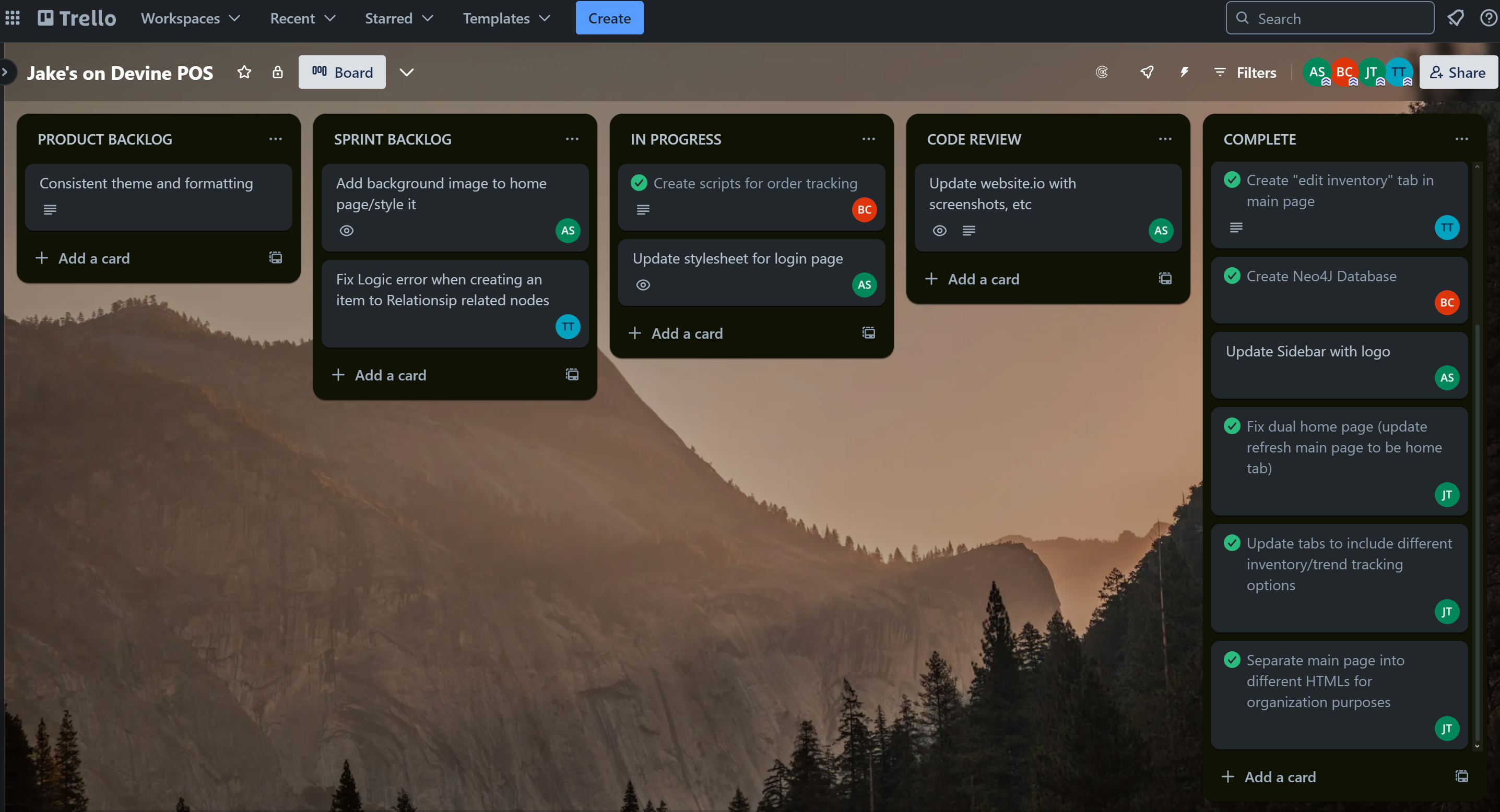Expand the Workspaces dropdown
Viewport: 1500px width, 812px height.
tap(191, 18)
